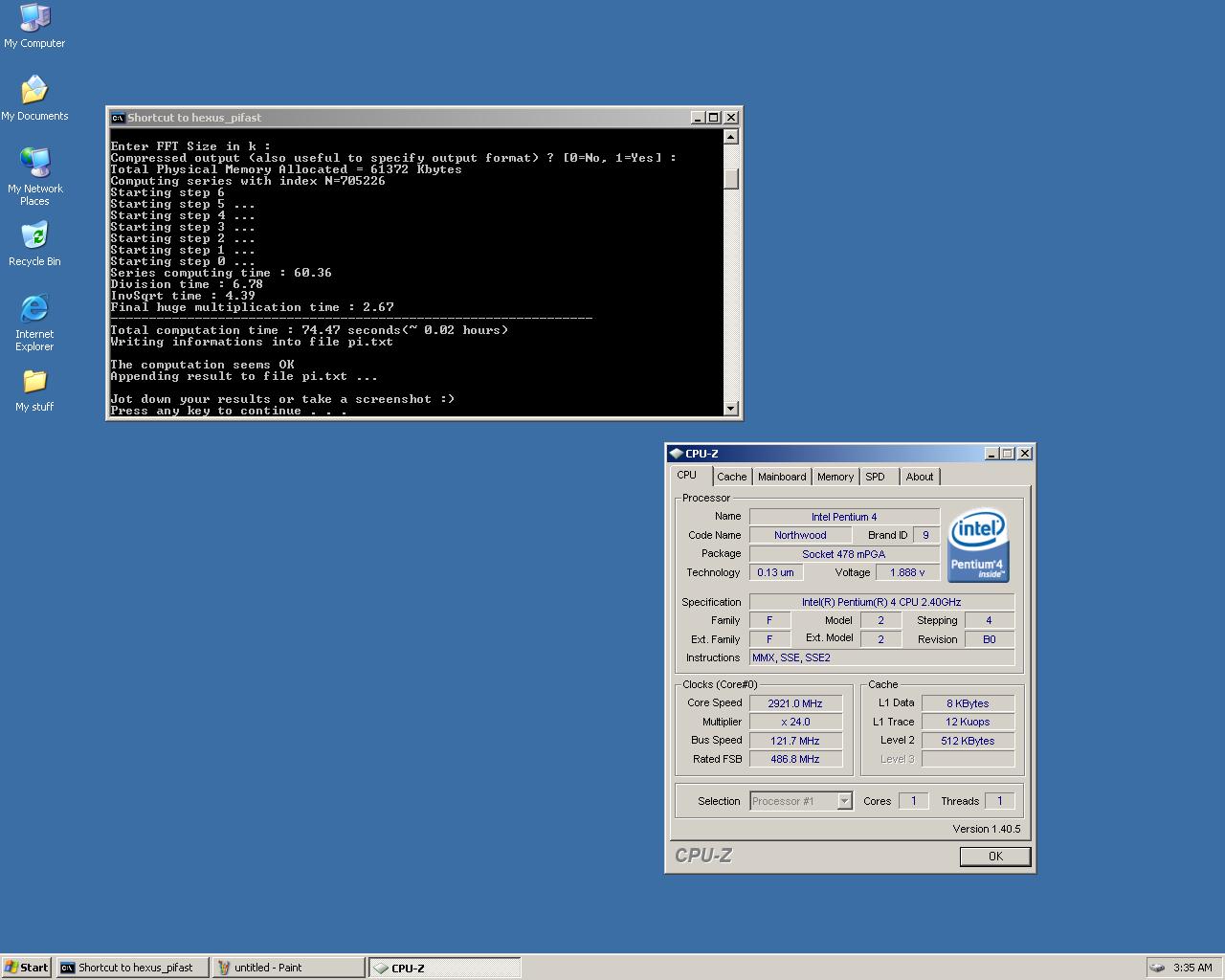Screen dimensions: 1225x980
Task: Switch to hexus_pifast taskbar button
Action: click(132, 968)
